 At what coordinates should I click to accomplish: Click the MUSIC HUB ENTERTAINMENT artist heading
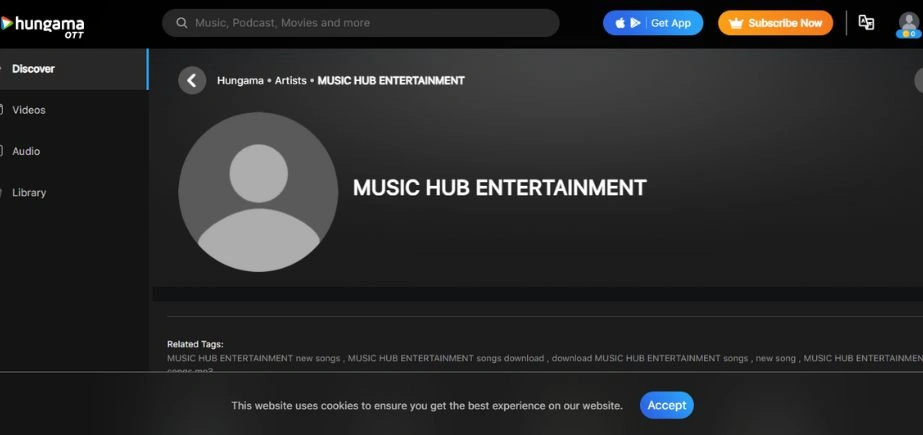pos(499,187)
